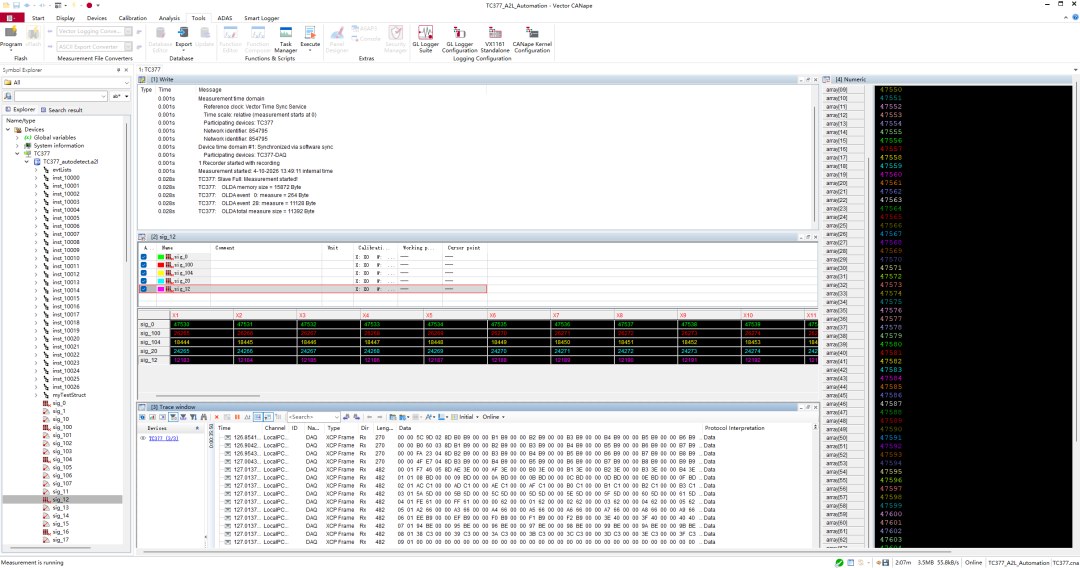Screen dimensions: 1080x568
Task: Expand the Global variables node
Action: tap(17, 138)
